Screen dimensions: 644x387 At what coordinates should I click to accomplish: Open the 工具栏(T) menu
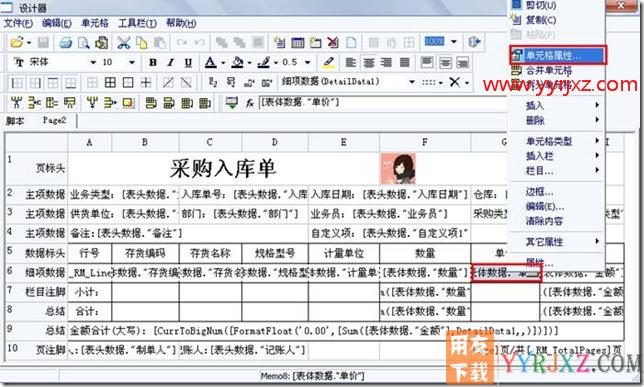pyautogui.click(x=138, y=23)
